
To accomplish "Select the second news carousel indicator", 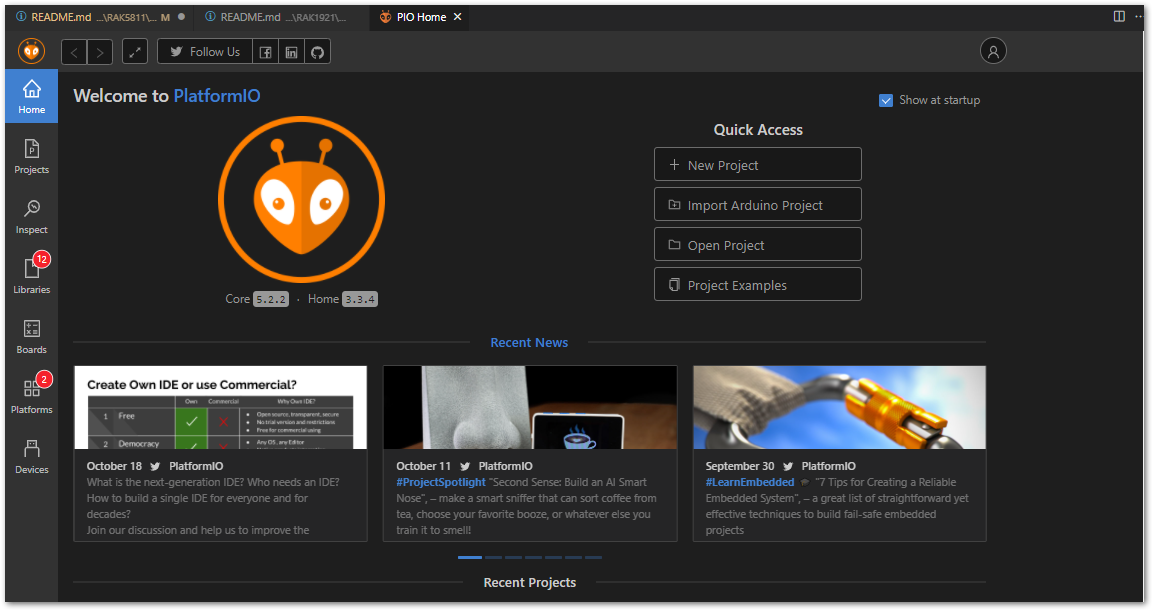I will coord(493,557).
